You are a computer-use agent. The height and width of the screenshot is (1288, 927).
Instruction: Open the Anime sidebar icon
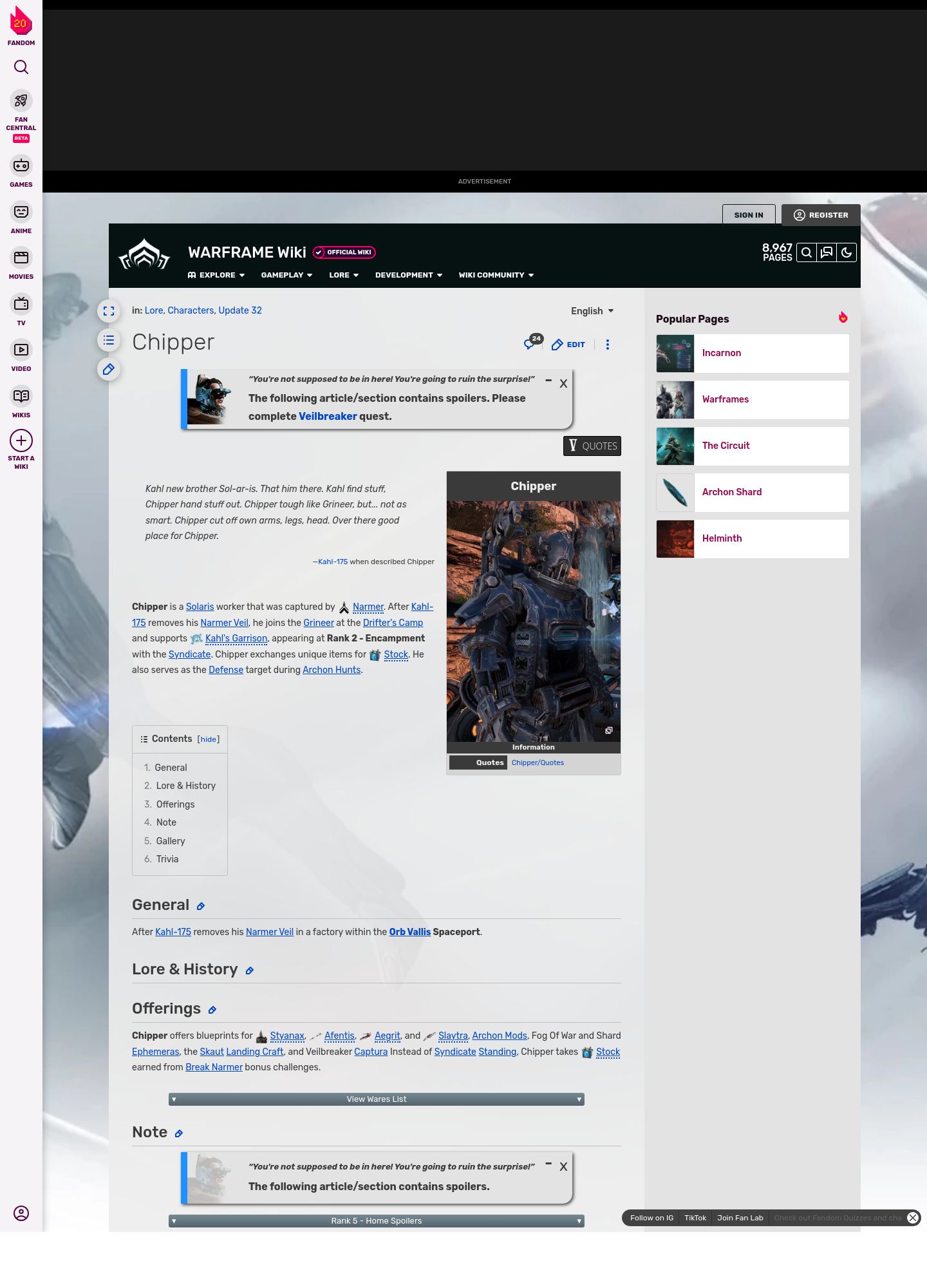click(x=21, y=212)
